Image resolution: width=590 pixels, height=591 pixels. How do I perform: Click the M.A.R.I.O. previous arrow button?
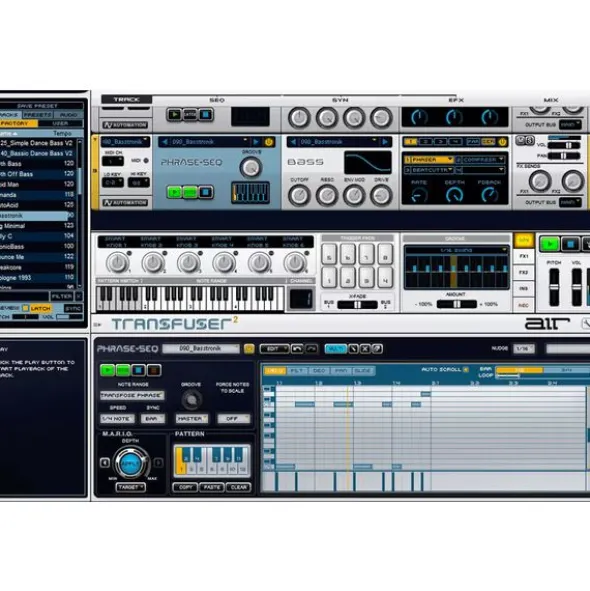point(105,462)
